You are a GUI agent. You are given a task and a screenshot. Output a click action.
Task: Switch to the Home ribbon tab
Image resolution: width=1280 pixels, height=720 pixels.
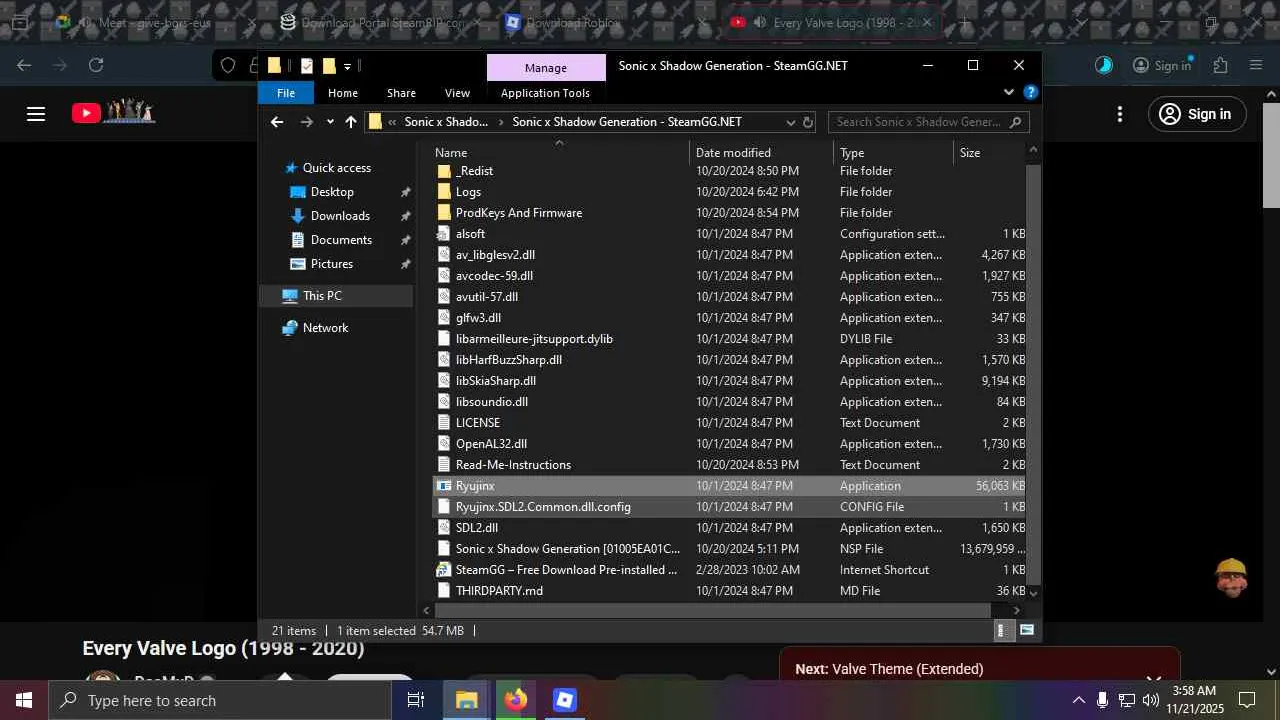(343, 93)
